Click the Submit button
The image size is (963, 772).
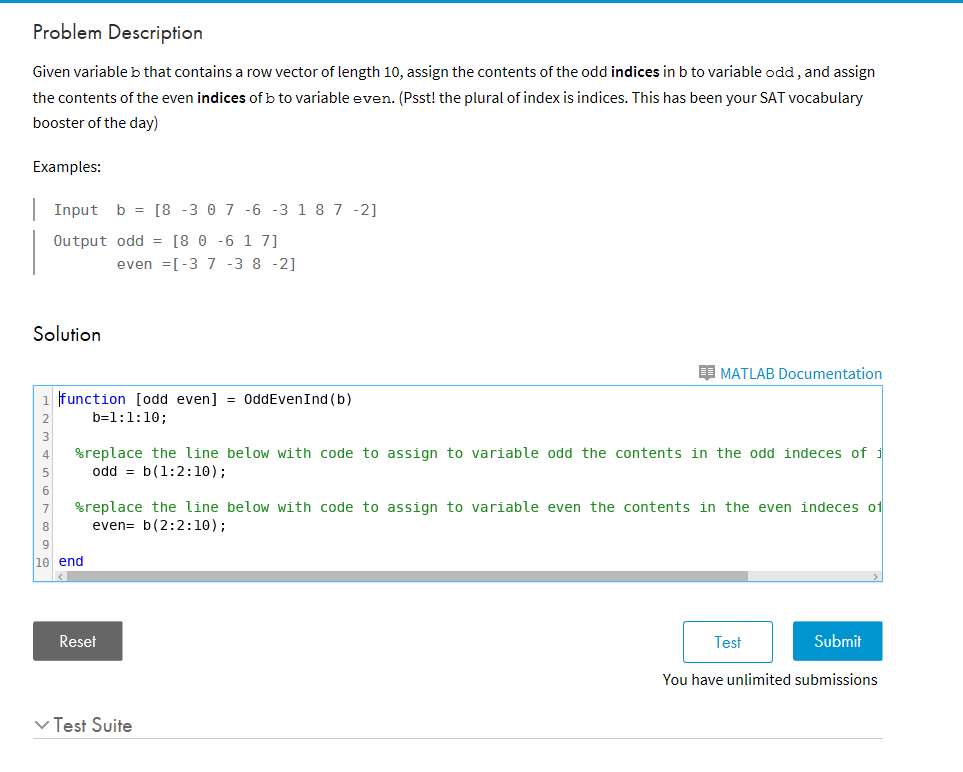coord(837,641)
